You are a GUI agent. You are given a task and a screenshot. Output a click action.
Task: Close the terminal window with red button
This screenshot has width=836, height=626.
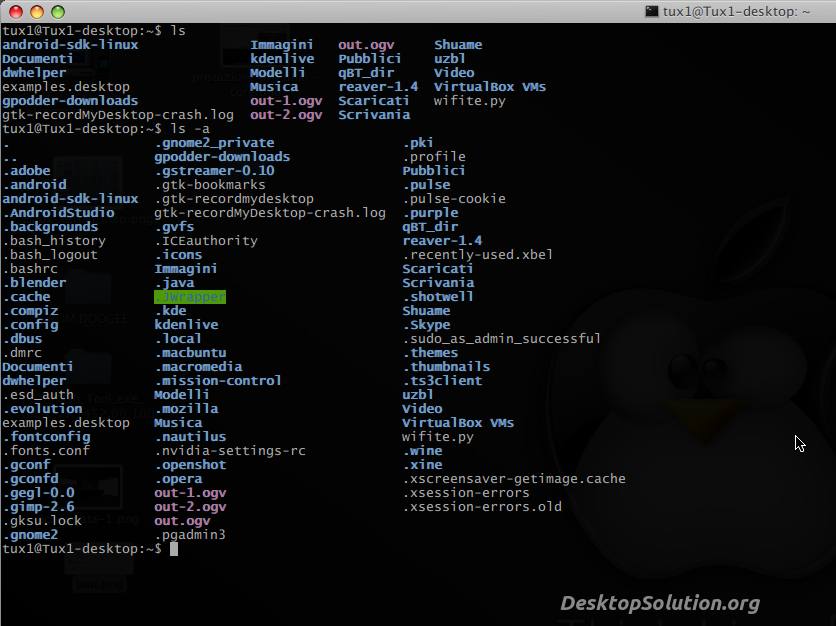click(x=14, y=12)
